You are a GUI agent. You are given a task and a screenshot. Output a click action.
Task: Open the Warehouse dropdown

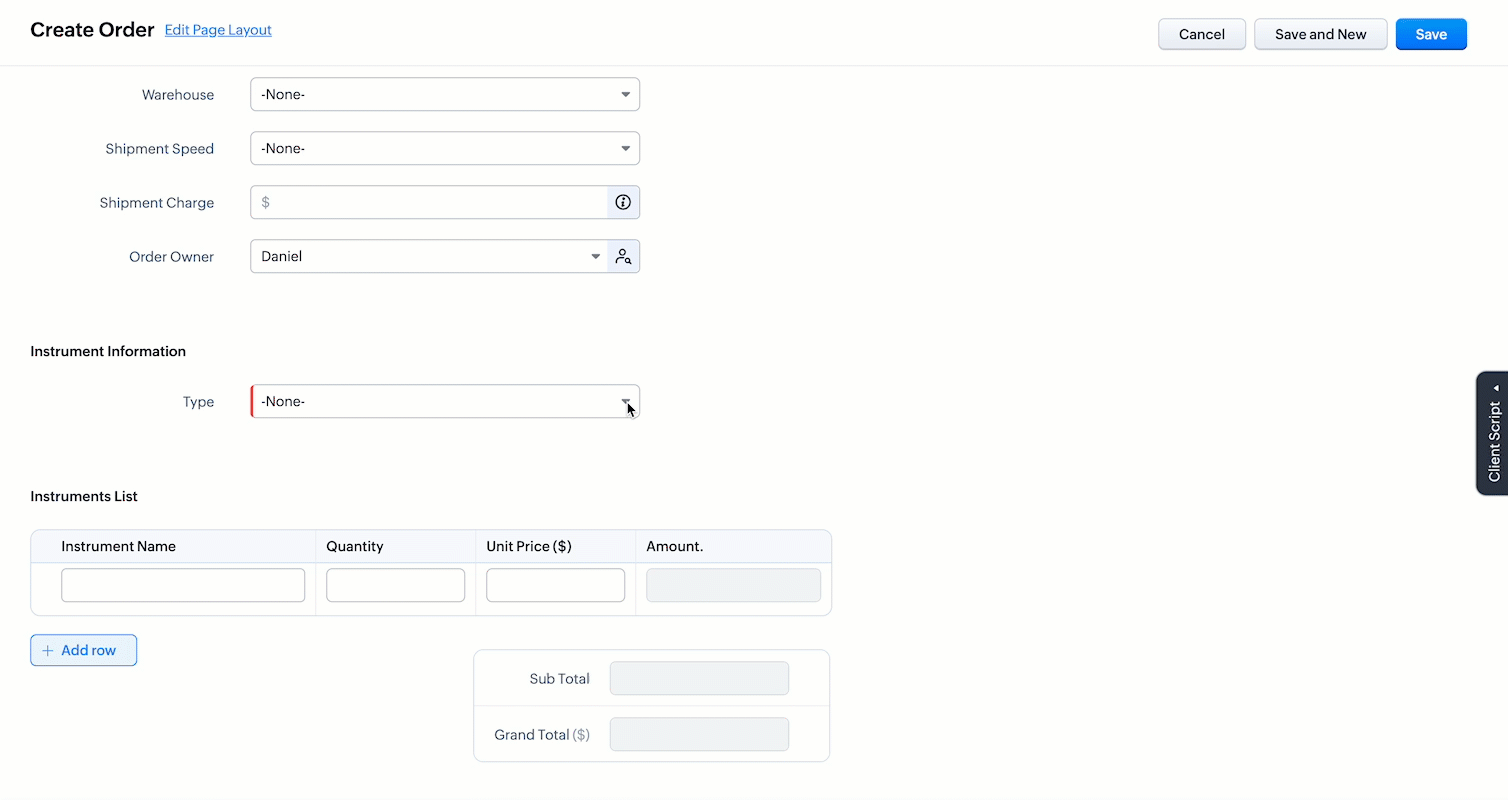[x=444, y=95]
